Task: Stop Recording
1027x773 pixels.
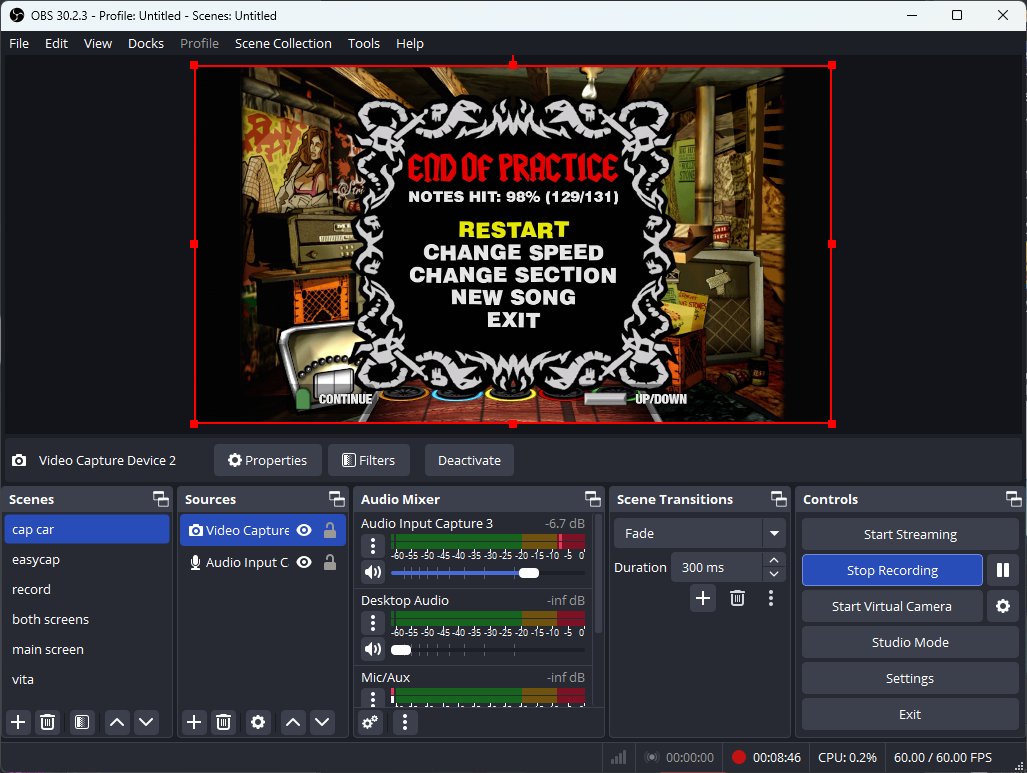Action: (x=892, y=570)
